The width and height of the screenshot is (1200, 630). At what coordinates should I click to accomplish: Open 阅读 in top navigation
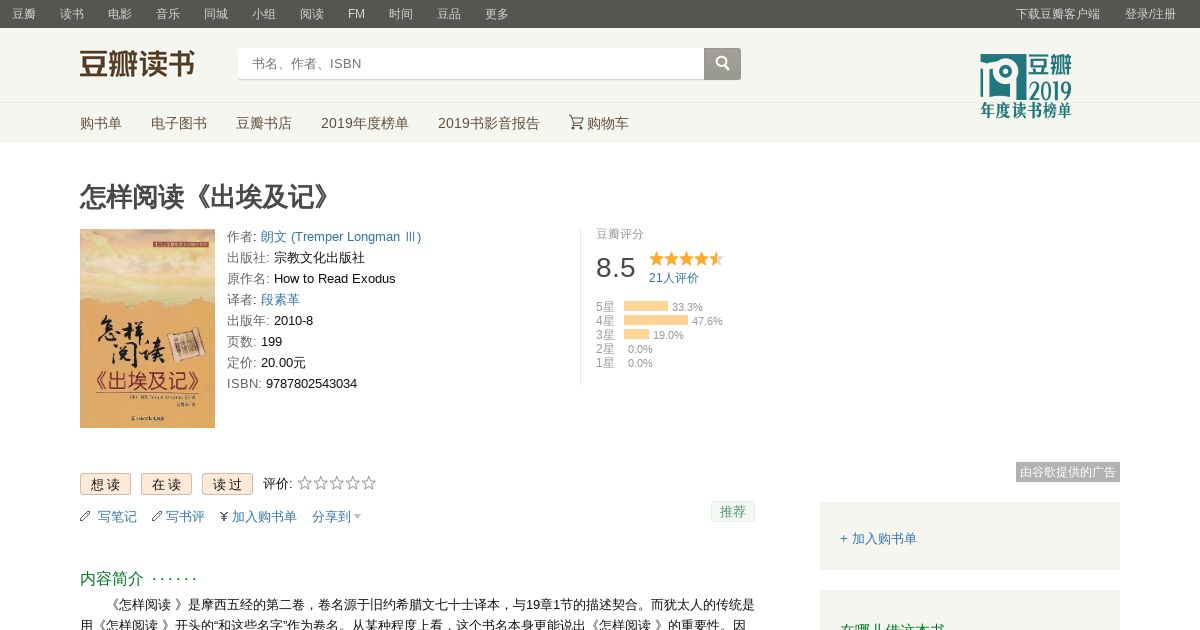click(312, 14)
